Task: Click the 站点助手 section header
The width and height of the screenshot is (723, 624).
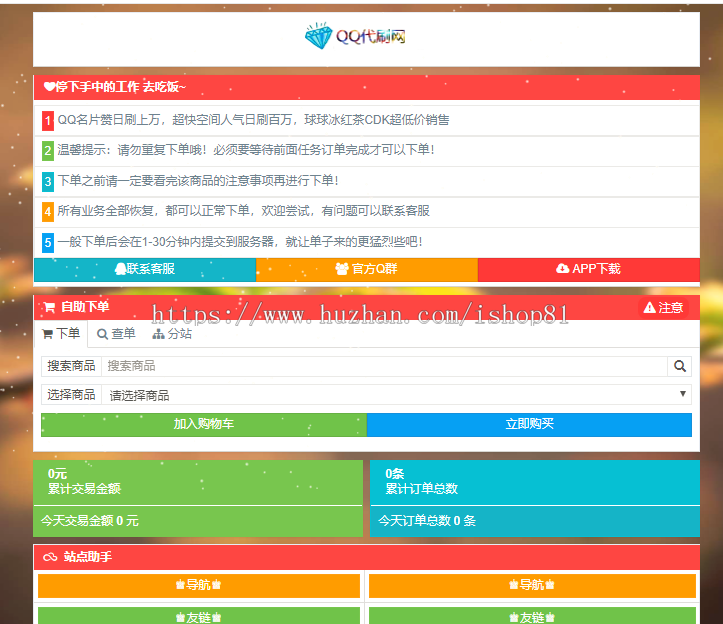Action: (x=367, y=557)
